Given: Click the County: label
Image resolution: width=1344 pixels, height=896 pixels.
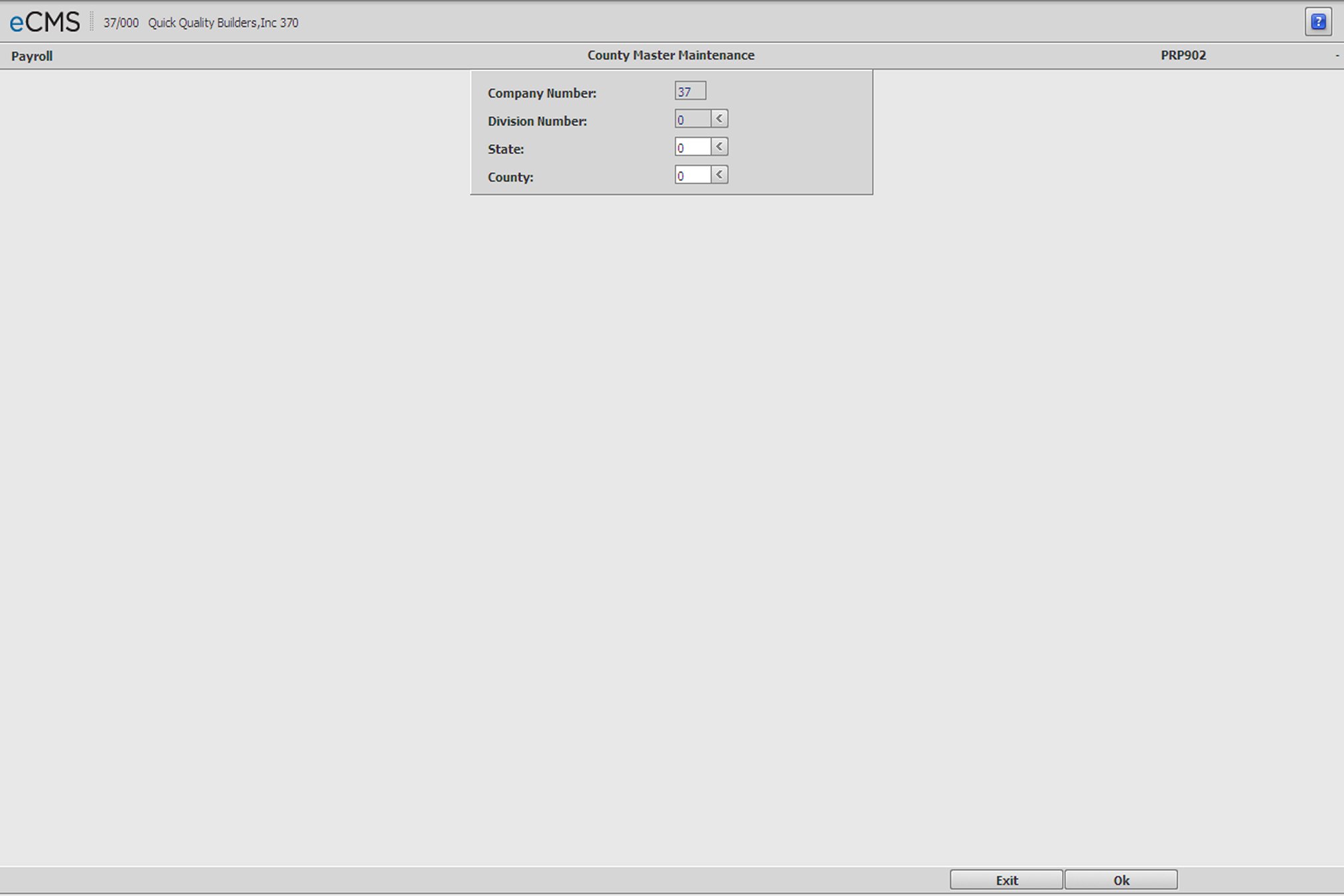Looking at the screenshot, I should pos(510,177).
